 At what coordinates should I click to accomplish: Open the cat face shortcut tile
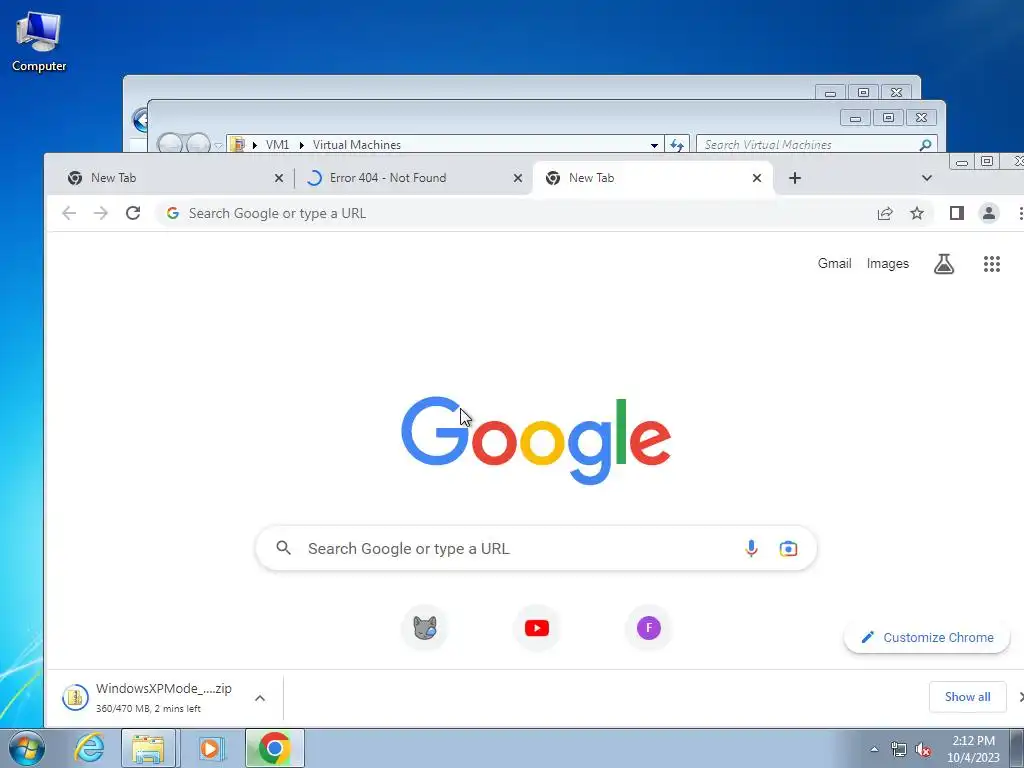pyautogui.click(x=424, y=628)
